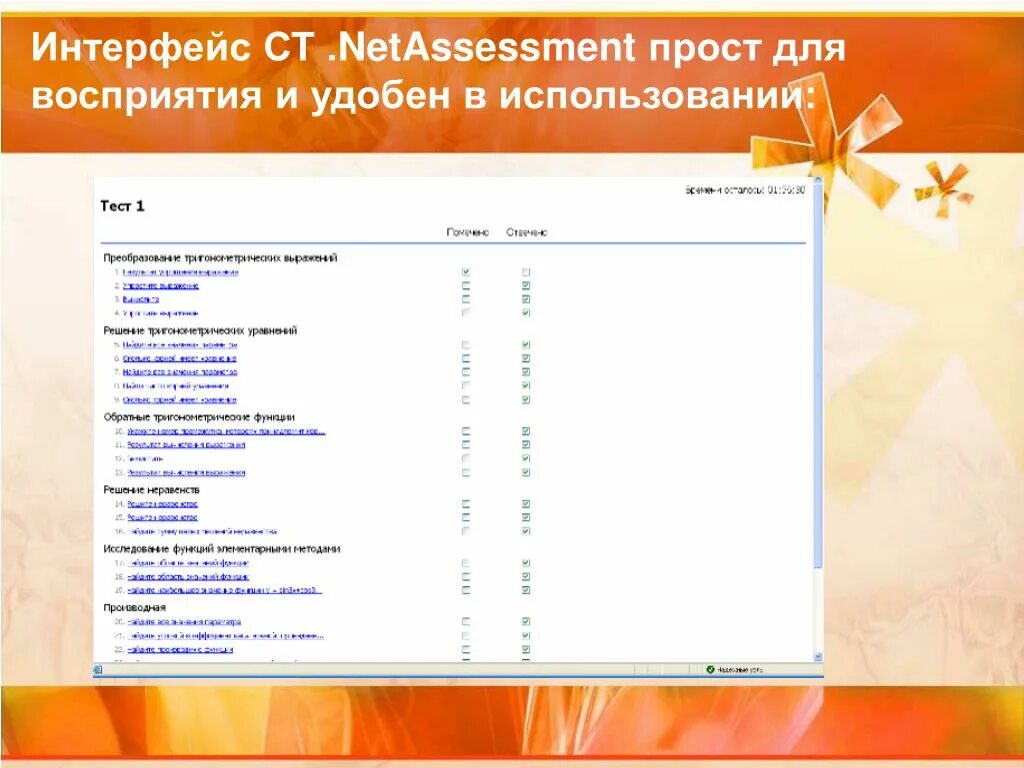Image resolution: width=1024 pixels, height=768 pixels.
Task: Click the "Тест 1" heading
Action: 122,206
